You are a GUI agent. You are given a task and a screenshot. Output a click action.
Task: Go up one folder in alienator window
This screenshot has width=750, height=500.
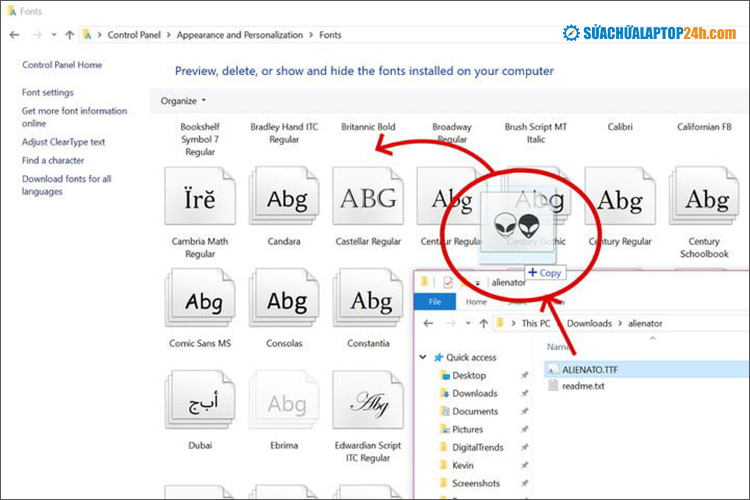pyautogui.click(x=484, y=323)
